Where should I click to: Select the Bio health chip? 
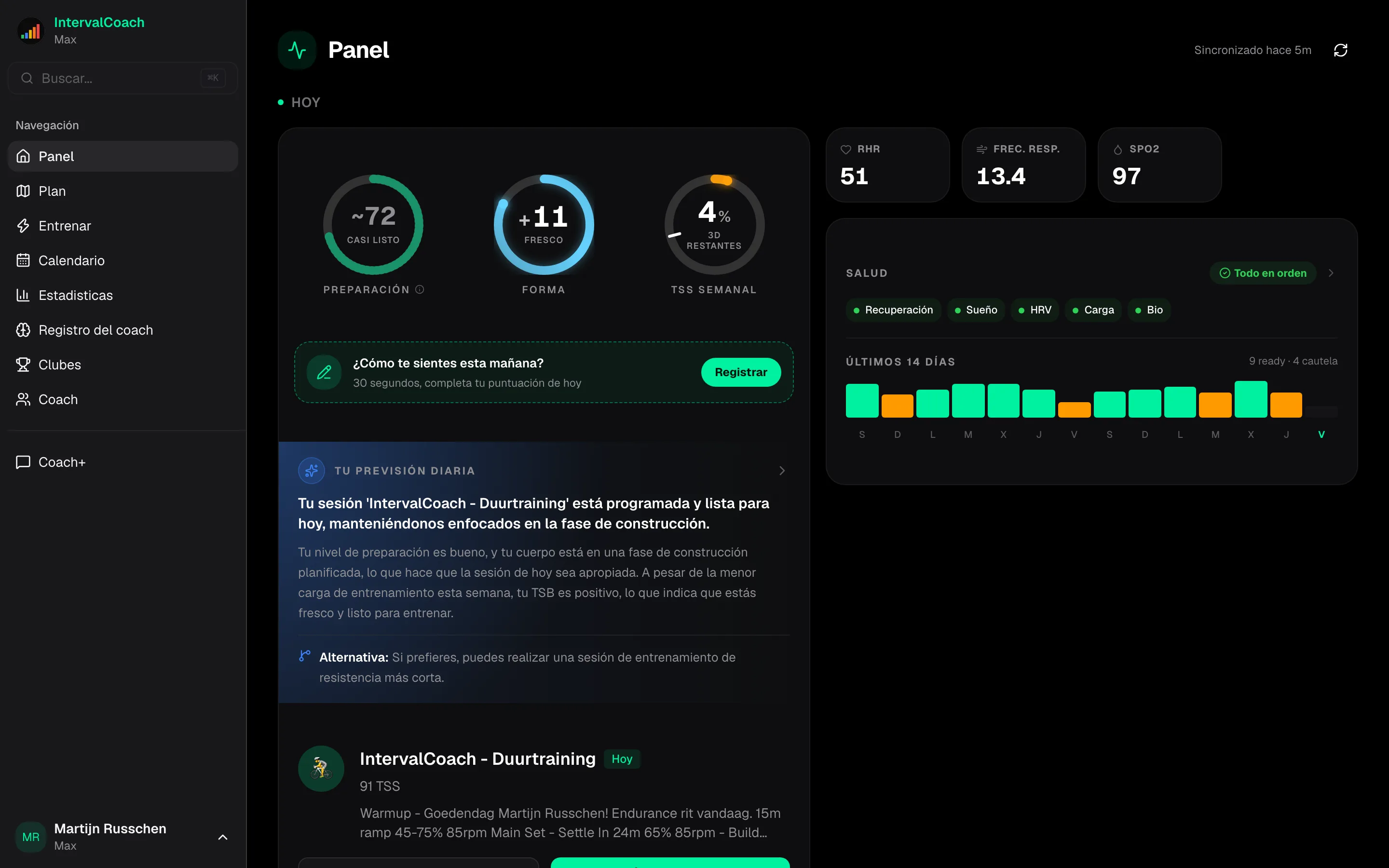click(1149, 310)
